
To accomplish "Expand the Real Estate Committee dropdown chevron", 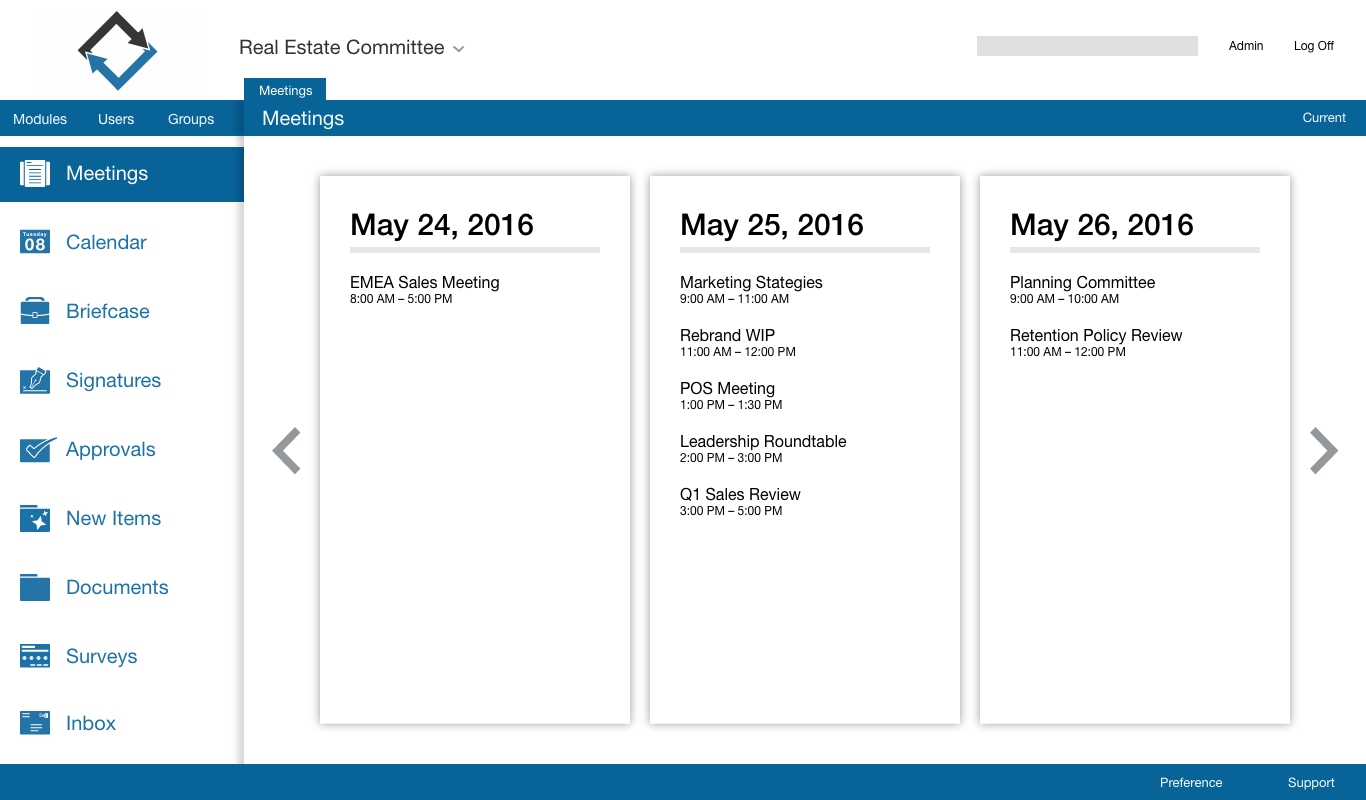I will click(459, 49).
